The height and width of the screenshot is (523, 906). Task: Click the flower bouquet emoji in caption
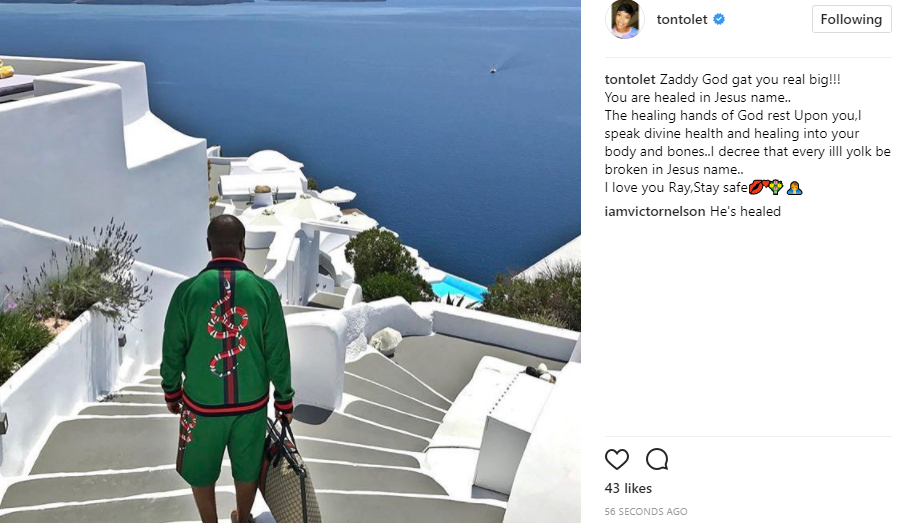coord(776,187)
